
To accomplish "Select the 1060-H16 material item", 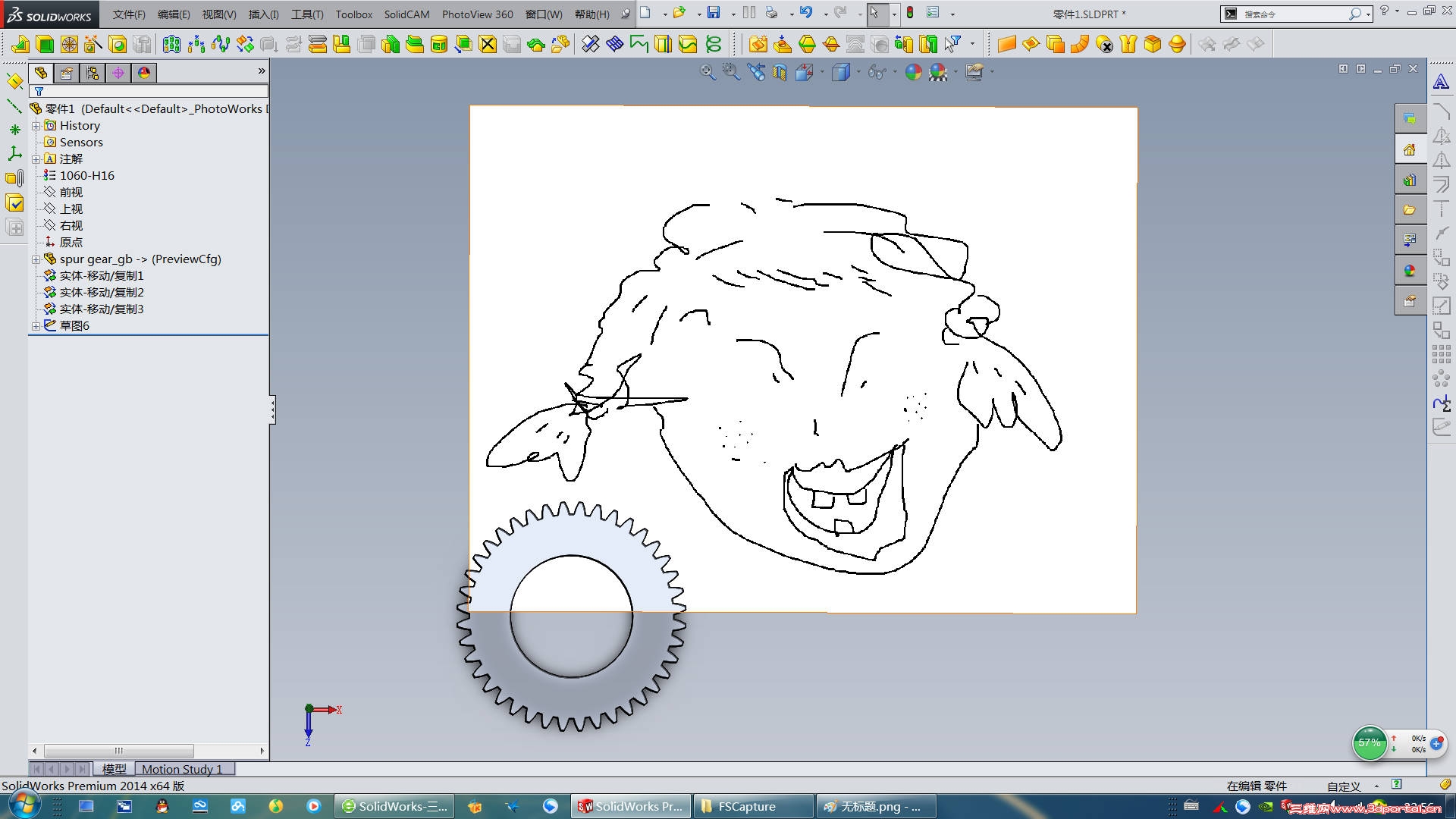I will click(x=86, y=176).
